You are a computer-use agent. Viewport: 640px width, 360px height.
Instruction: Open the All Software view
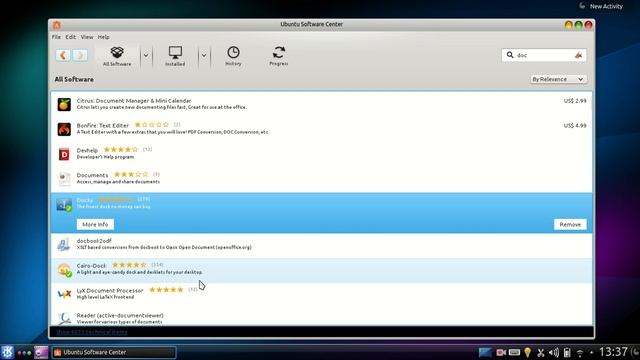pyautogui.click(x=117, y=56)
